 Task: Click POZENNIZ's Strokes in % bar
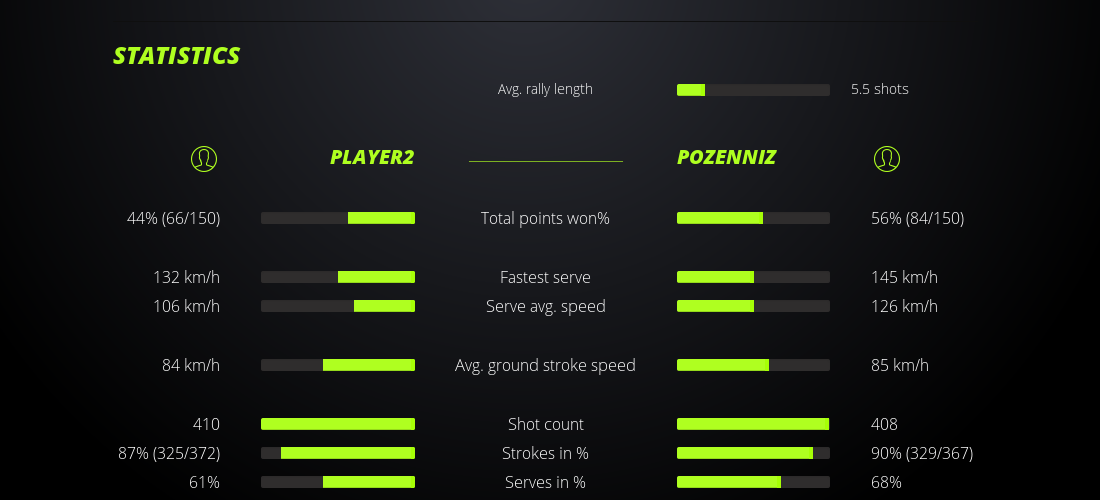(753, 453)
